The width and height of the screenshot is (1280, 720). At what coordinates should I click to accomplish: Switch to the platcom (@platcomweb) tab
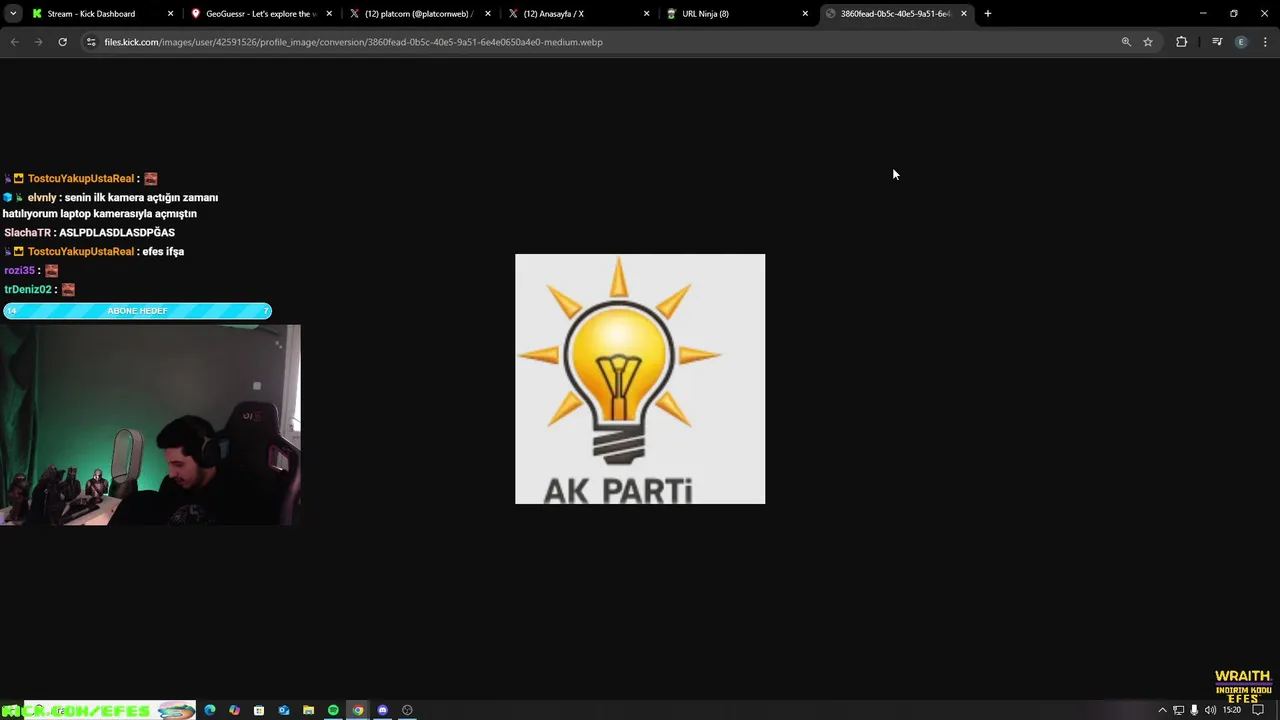click(419, 14)
